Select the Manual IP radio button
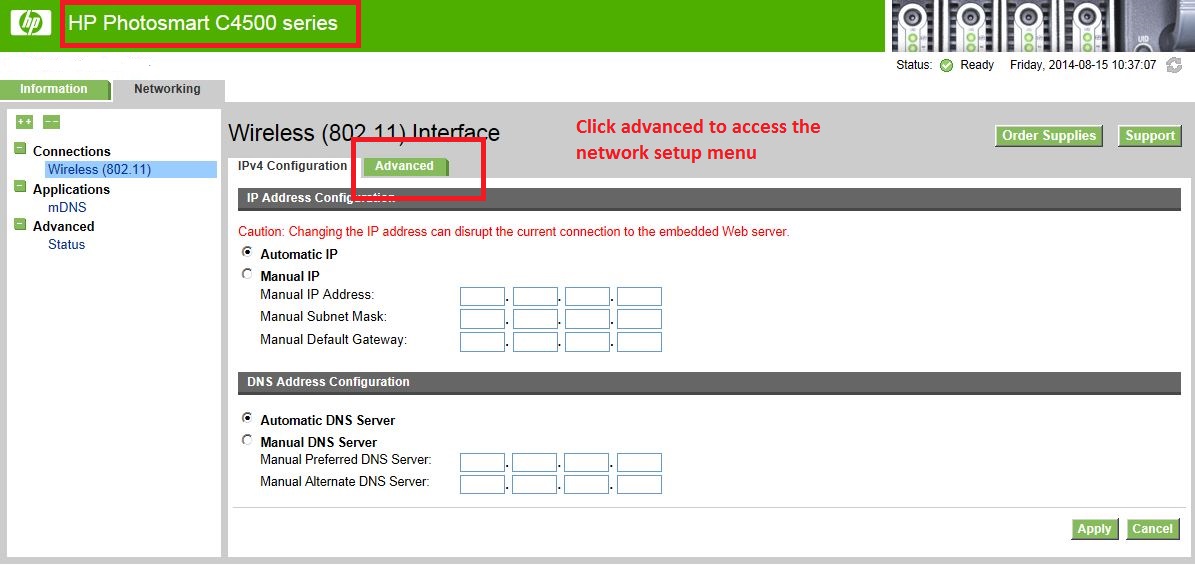 247,274
